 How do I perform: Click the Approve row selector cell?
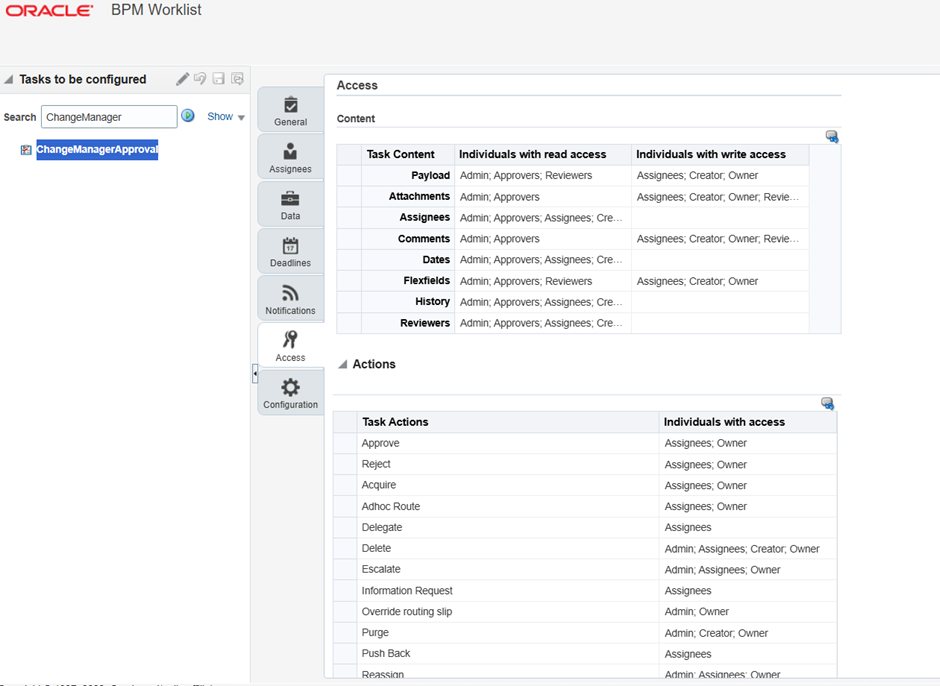345,443
